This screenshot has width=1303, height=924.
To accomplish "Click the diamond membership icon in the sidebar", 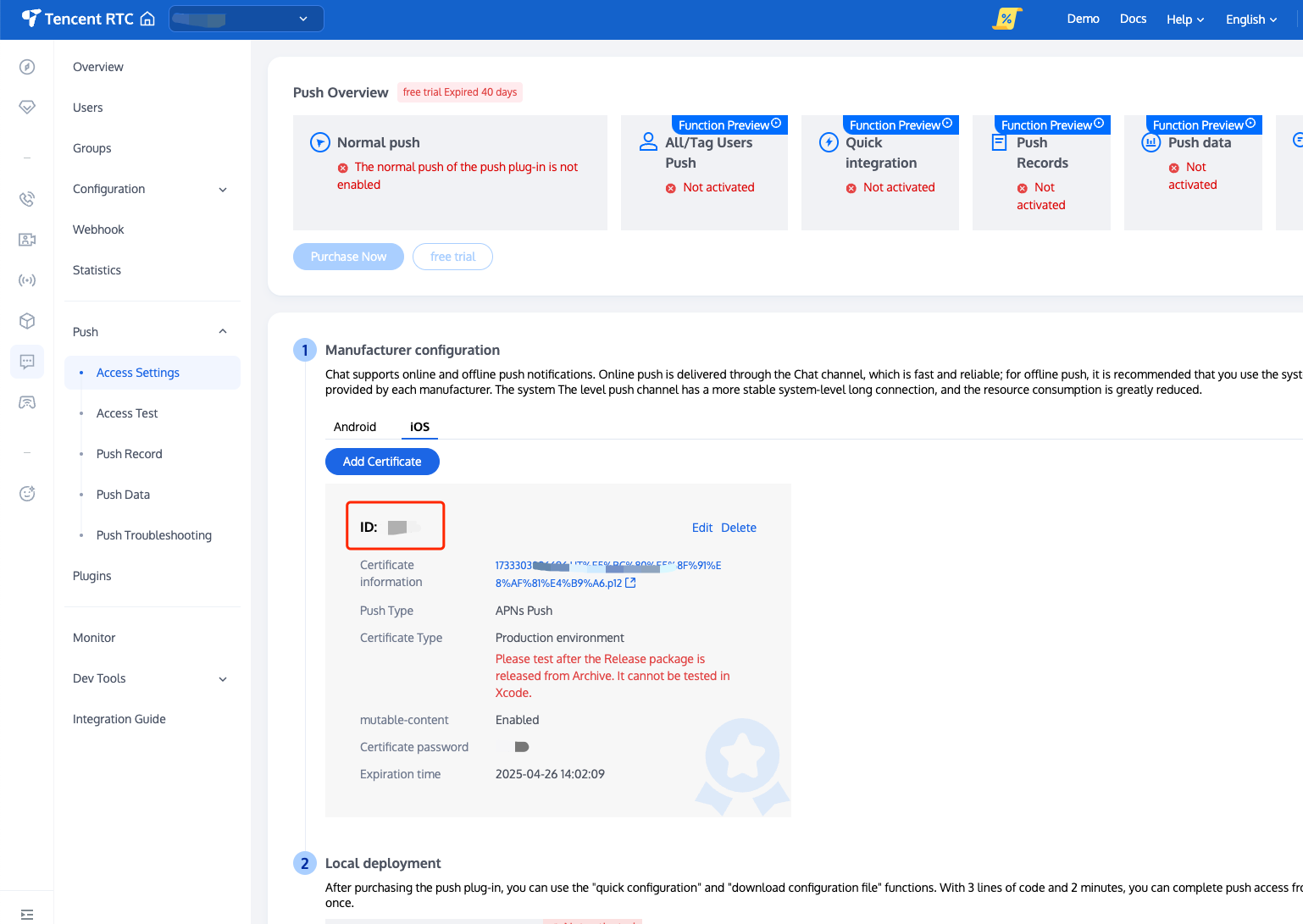I will point(26,107).
